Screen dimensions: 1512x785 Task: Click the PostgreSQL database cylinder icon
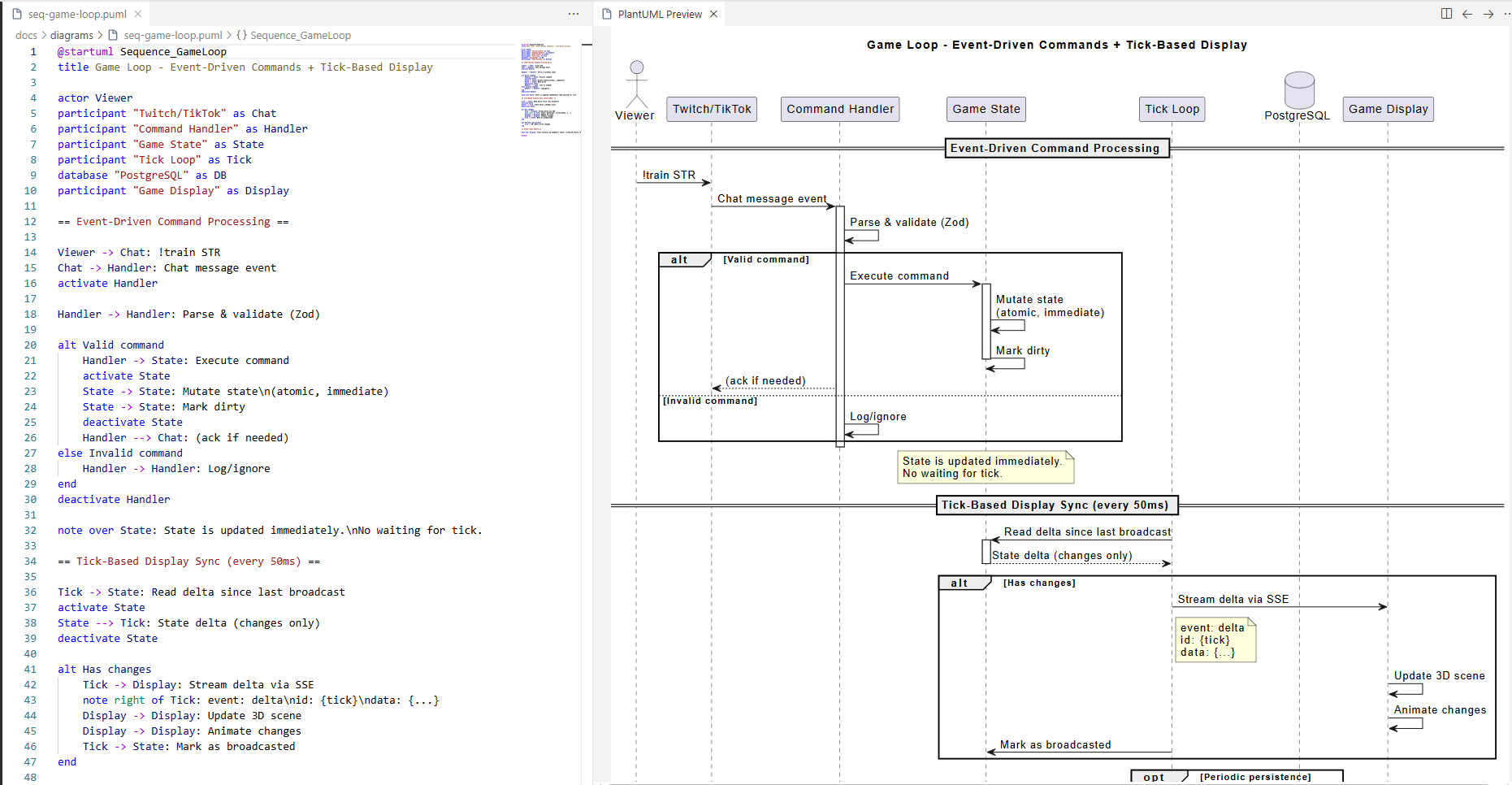pos(1299,89)
